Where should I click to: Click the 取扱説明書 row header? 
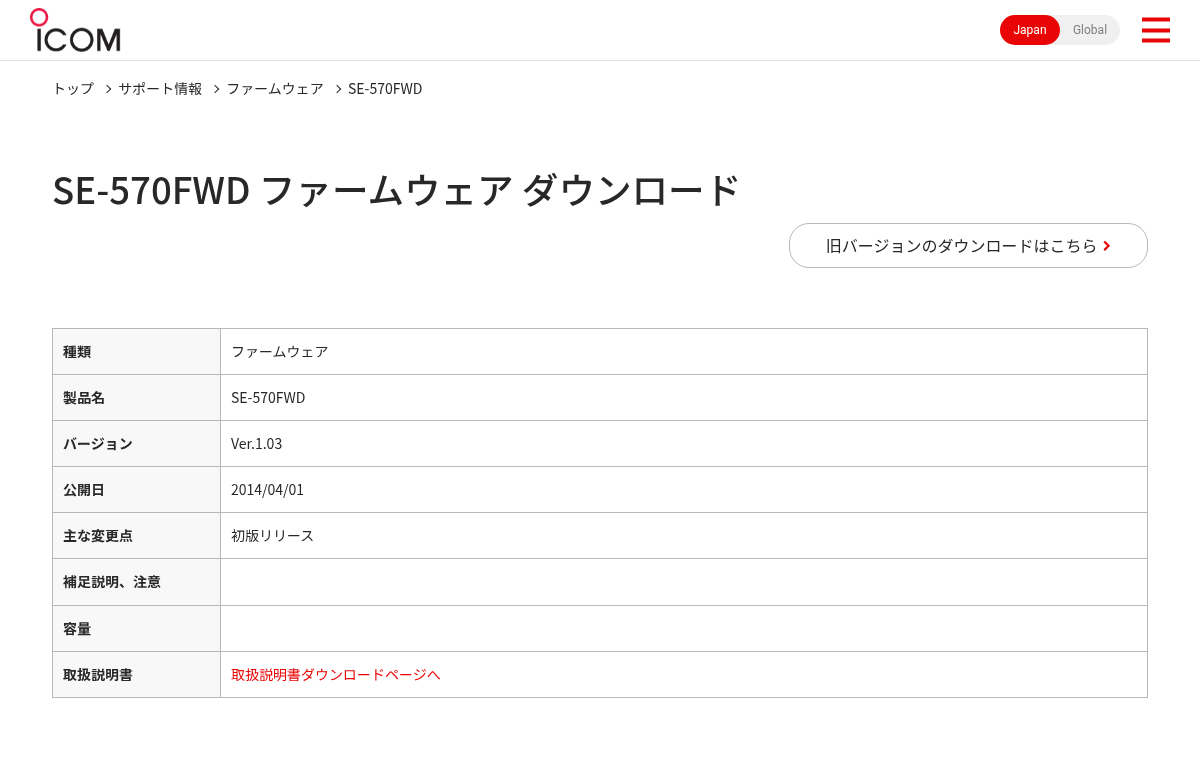tap(136, 674)
